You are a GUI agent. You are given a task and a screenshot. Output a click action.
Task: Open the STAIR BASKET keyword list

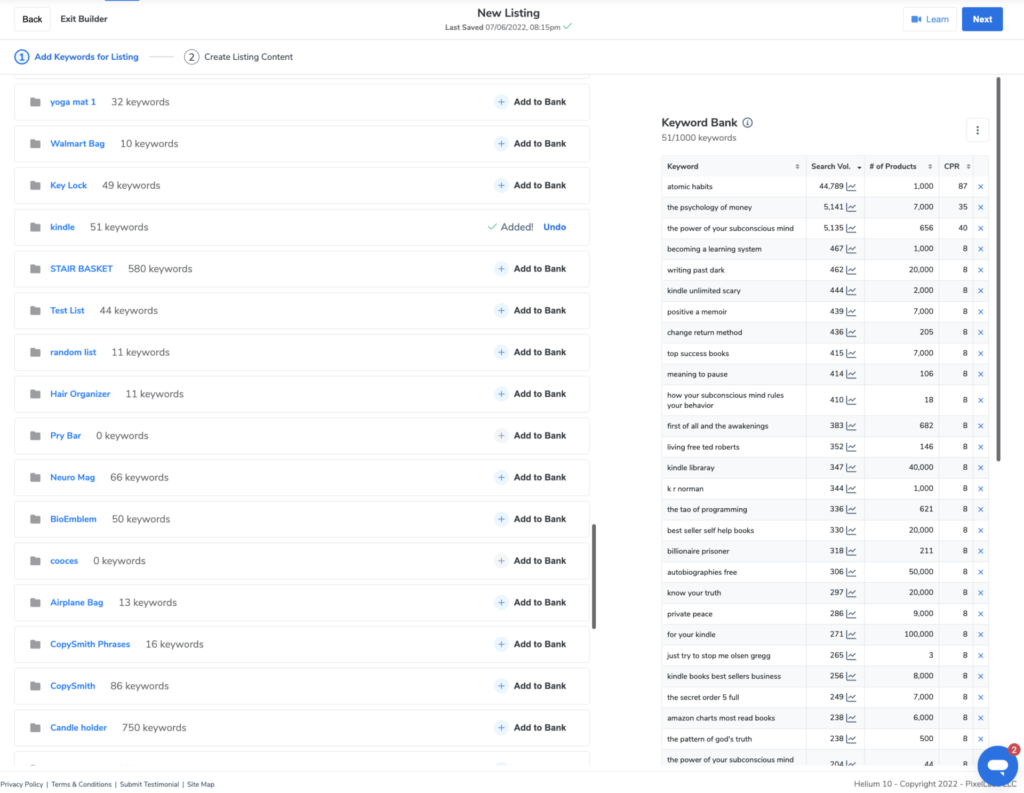81,269
